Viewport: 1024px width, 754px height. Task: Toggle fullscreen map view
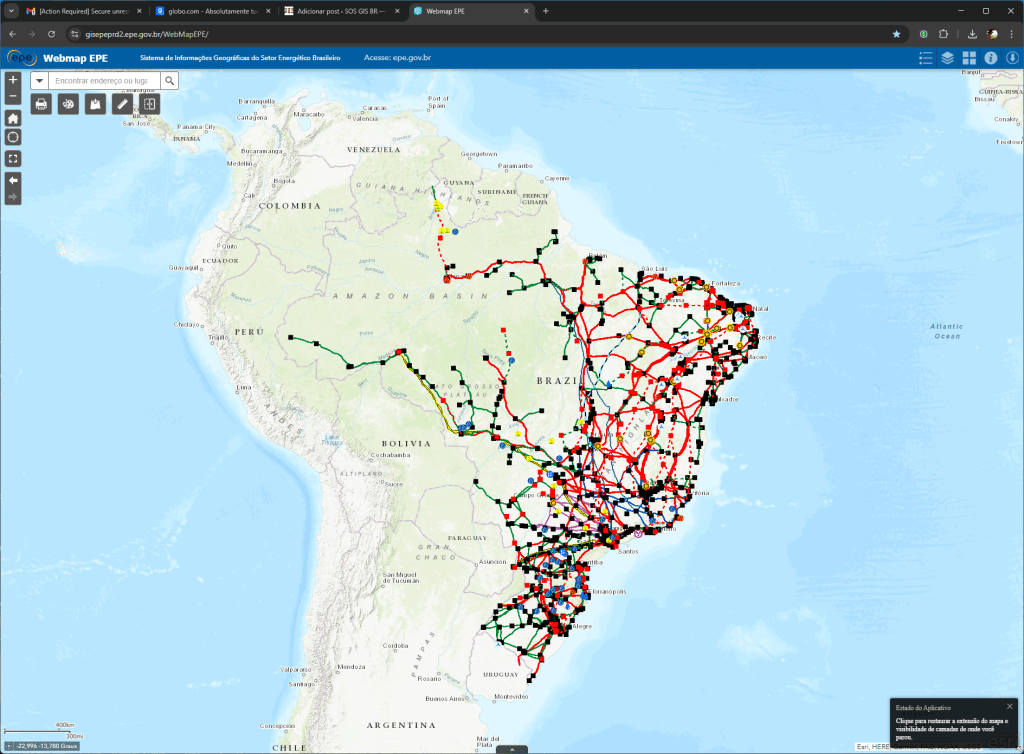pos(13,158)
